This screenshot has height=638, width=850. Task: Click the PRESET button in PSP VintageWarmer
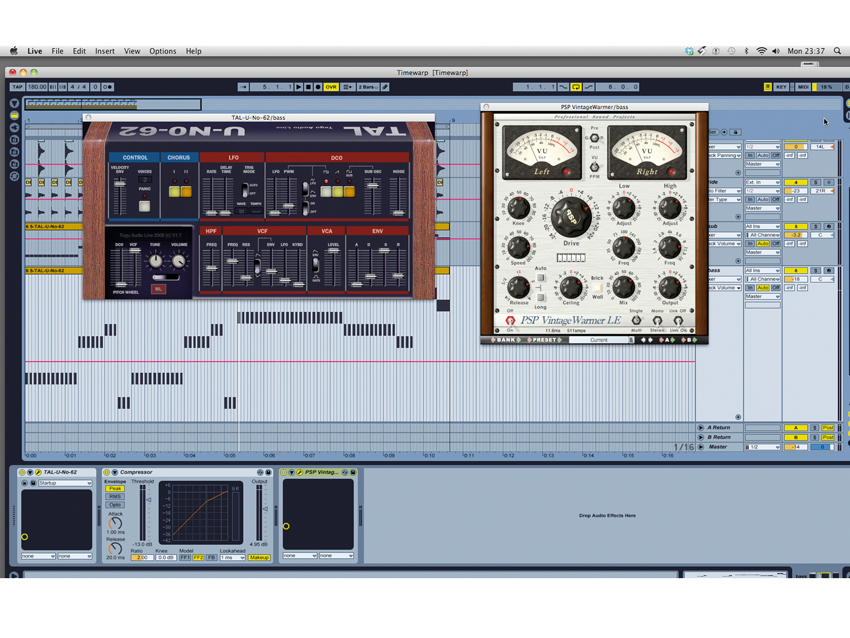(545, 340)
